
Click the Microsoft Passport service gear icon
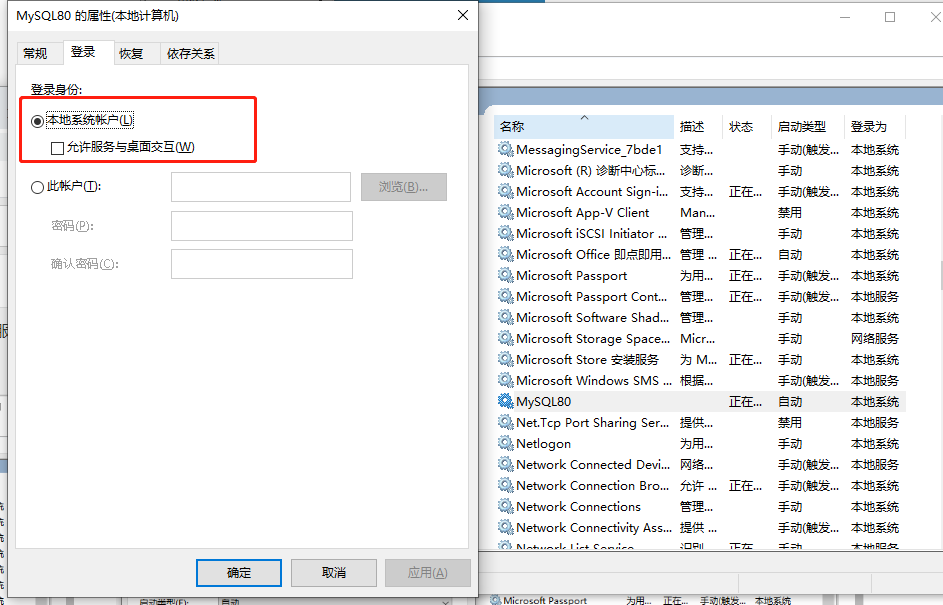point(503,275)
